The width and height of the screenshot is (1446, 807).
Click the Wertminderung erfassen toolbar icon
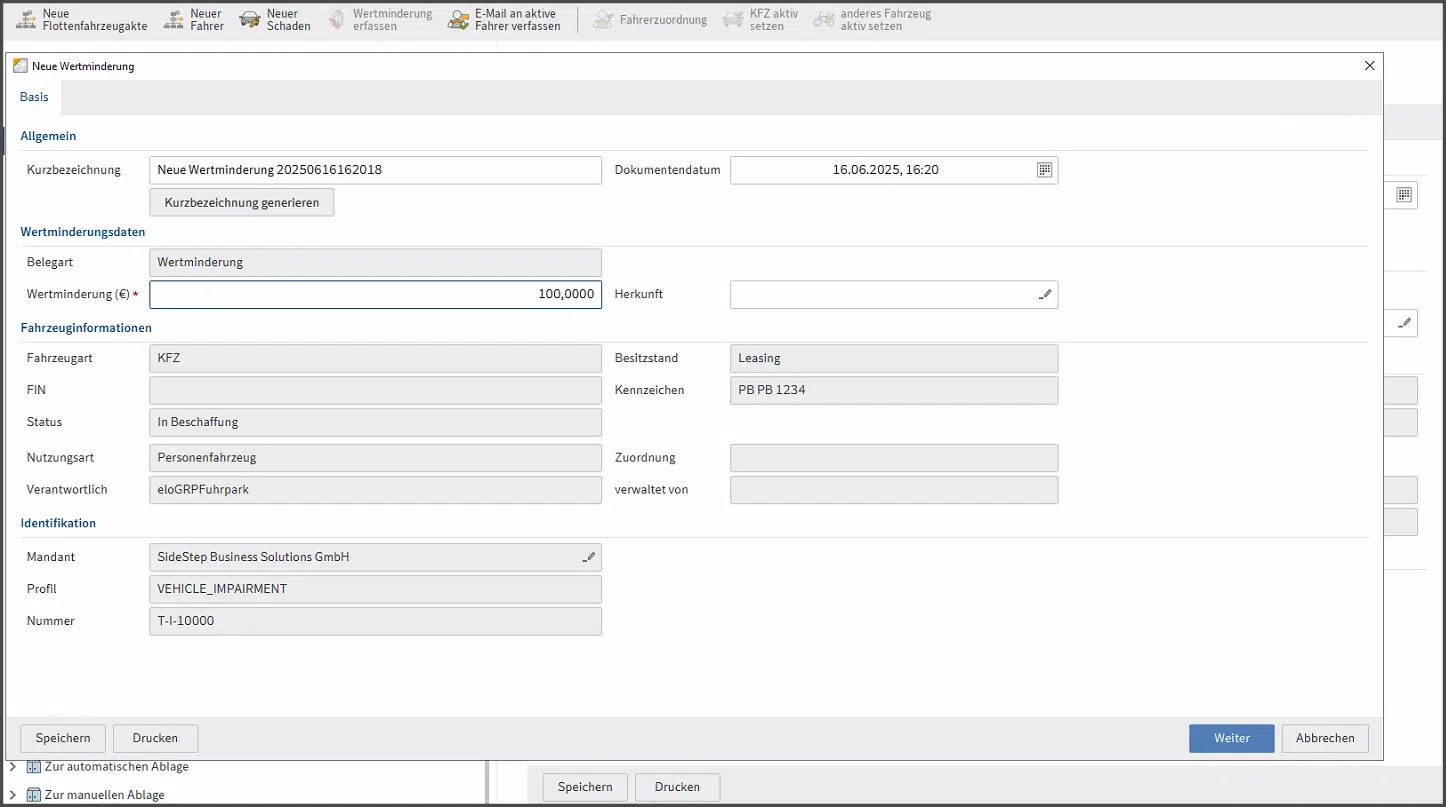[x=337, y=19]
